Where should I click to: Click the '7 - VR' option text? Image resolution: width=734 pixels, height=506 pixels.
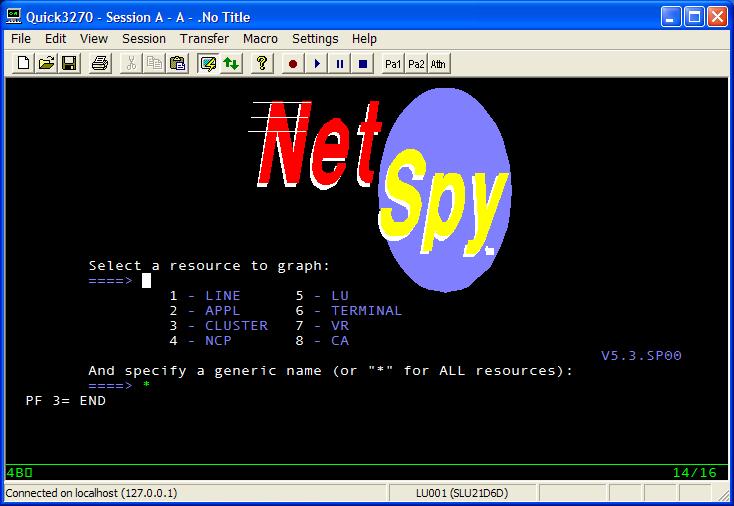pyautogui.click(x=322, y=325)
